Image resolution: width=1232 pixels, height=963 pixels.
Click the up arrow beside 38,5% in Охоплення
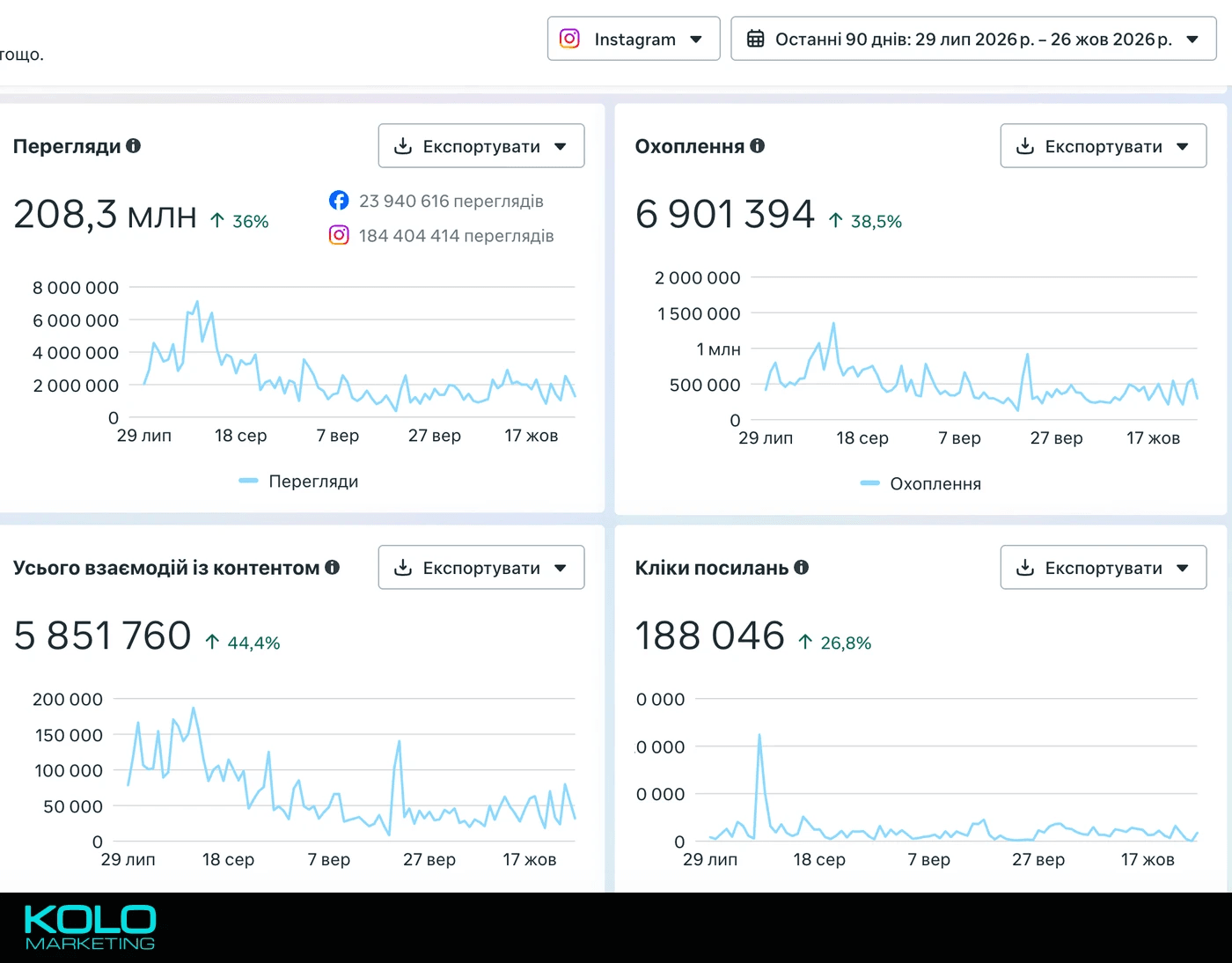[836, 221]
